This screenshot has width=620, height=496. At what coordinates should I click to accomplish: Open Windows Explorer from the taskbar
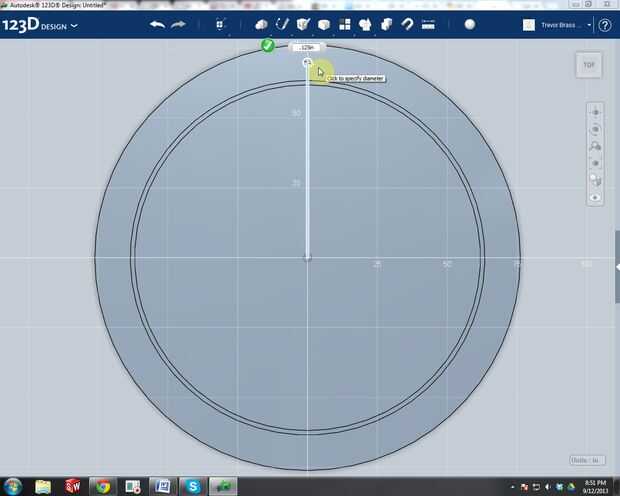(x=43, y=487)
